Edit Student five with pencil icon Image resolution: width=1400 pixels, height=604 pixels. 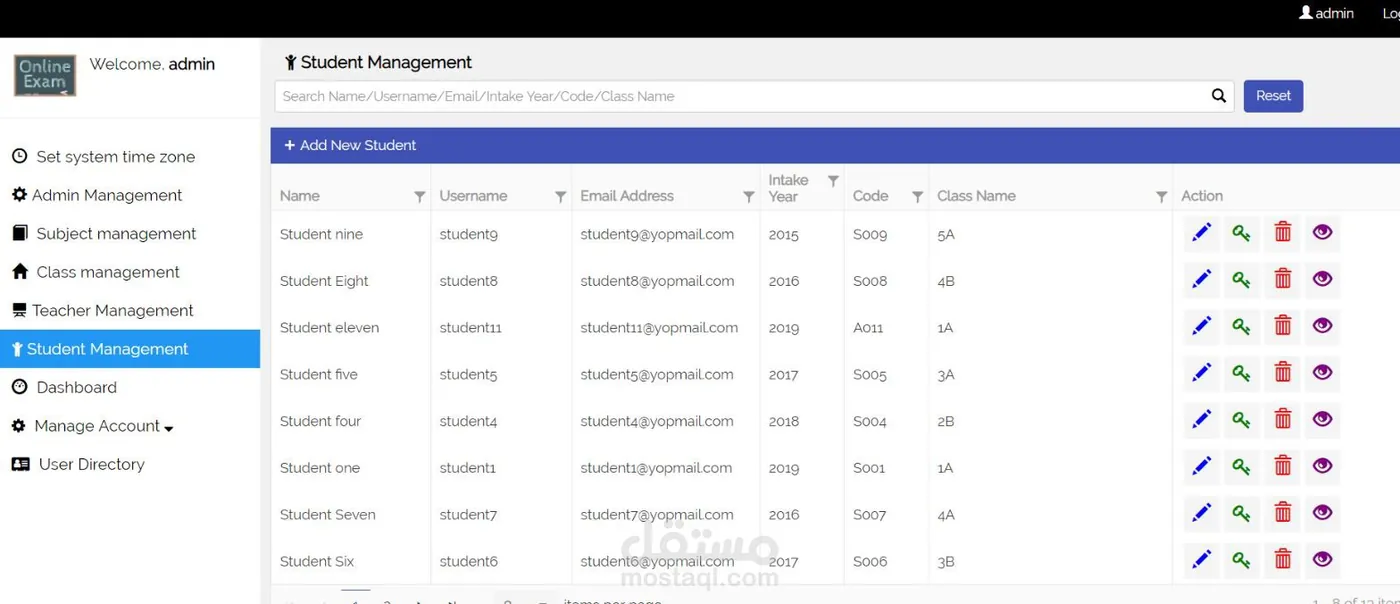click(x=1202, y=373)
